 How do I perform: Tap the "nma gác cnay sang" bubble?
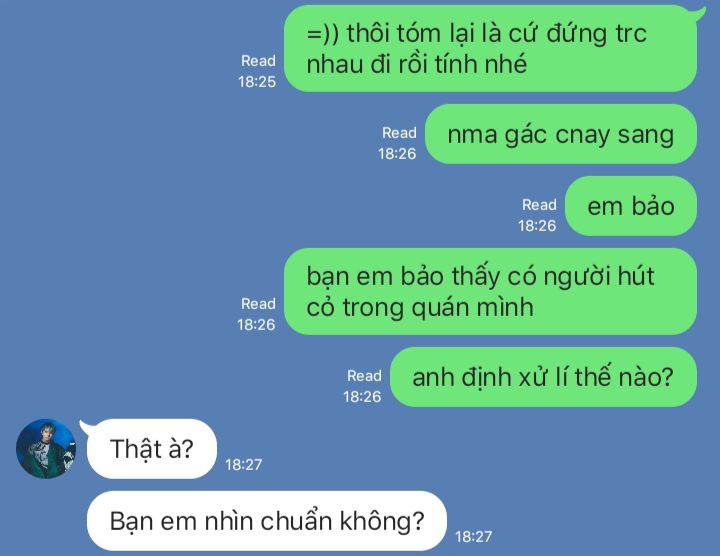561,134
